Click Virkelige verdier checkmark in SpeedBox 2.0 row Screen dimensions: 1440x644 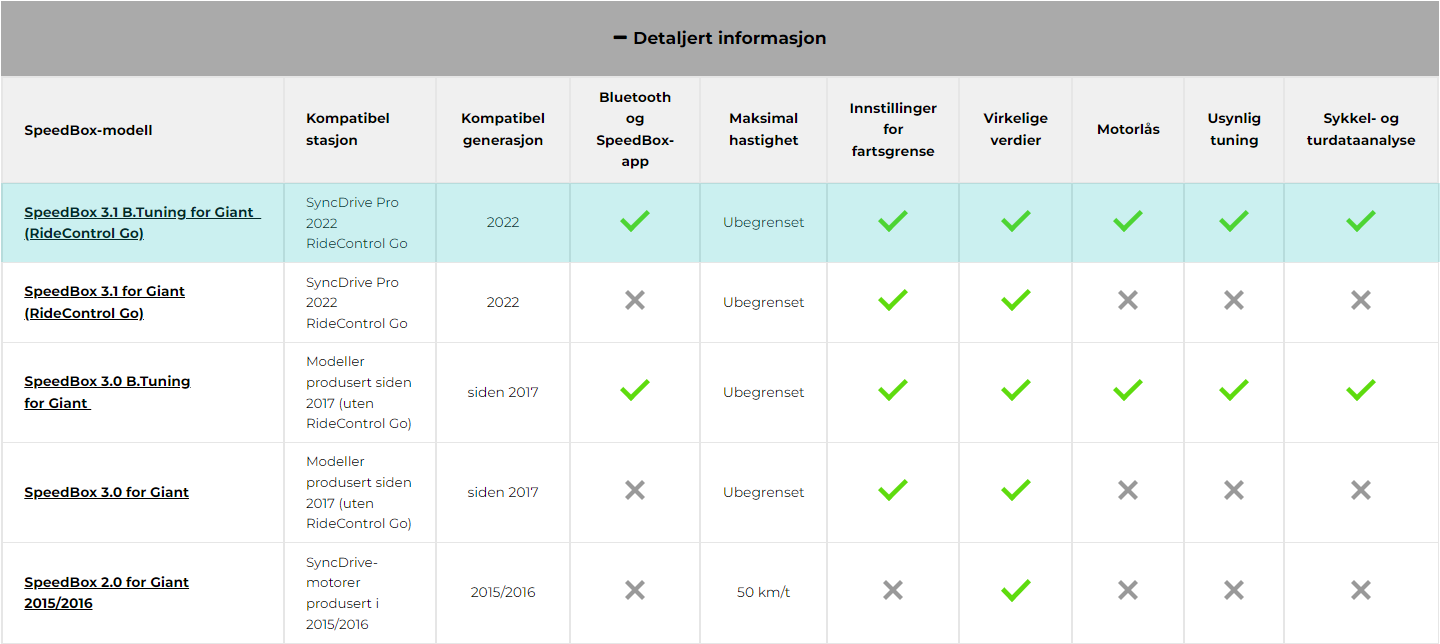click(1015, 591)
